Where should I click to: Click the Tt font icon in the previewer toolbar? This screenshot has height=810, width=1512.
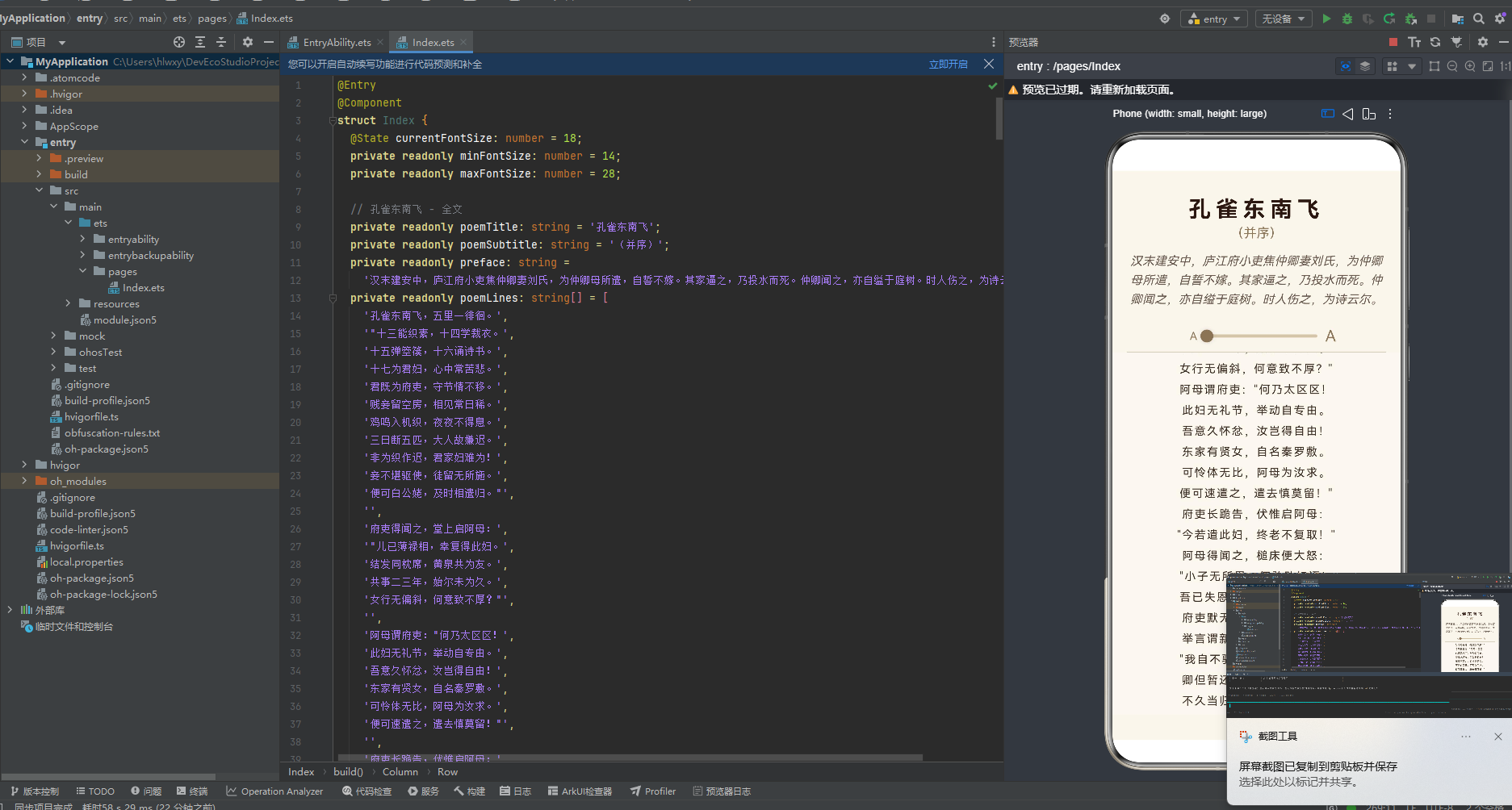pos(1414,42)
